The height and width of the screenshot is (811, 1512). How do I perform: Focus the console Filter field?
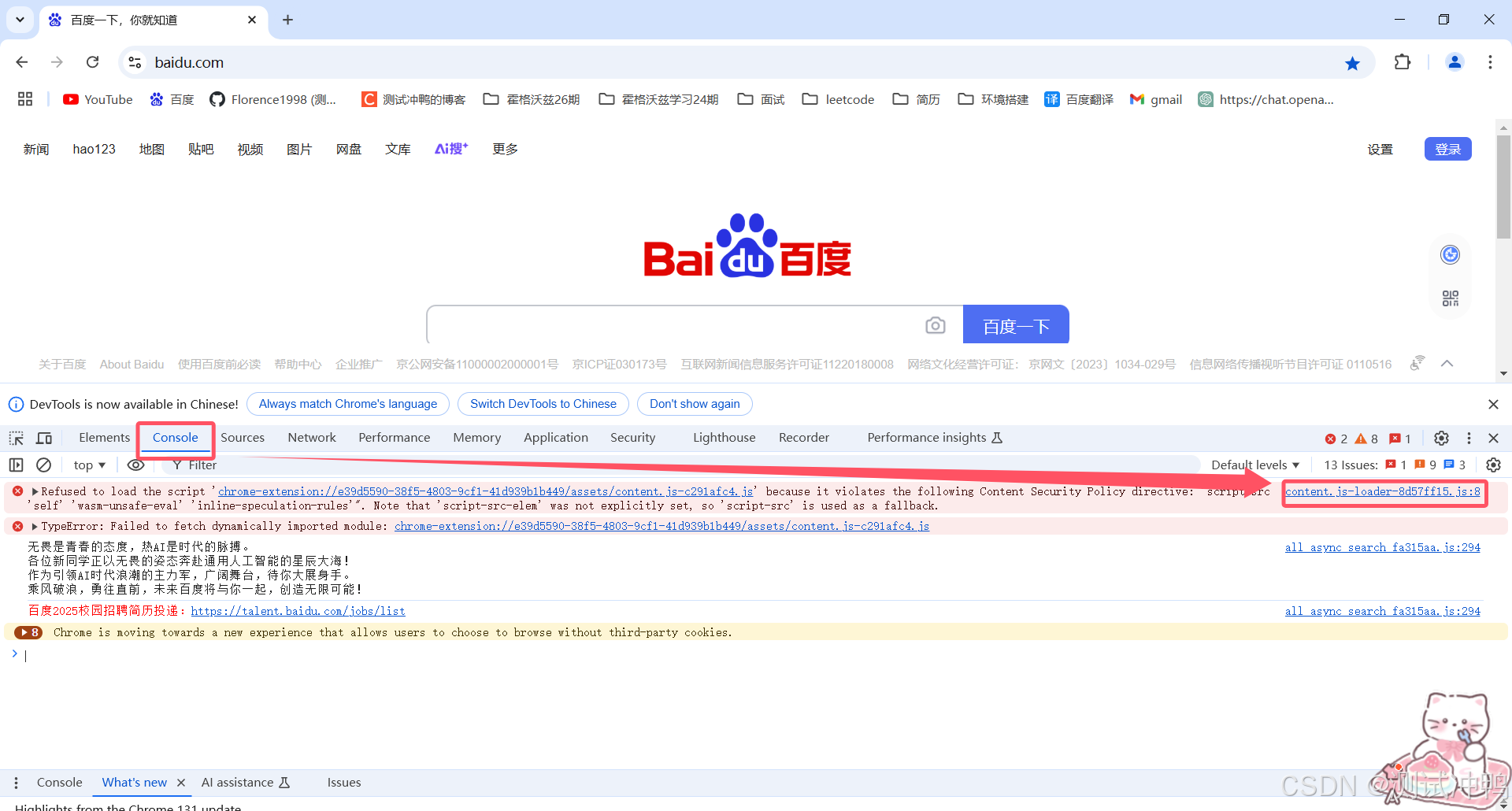coord(681,465)
